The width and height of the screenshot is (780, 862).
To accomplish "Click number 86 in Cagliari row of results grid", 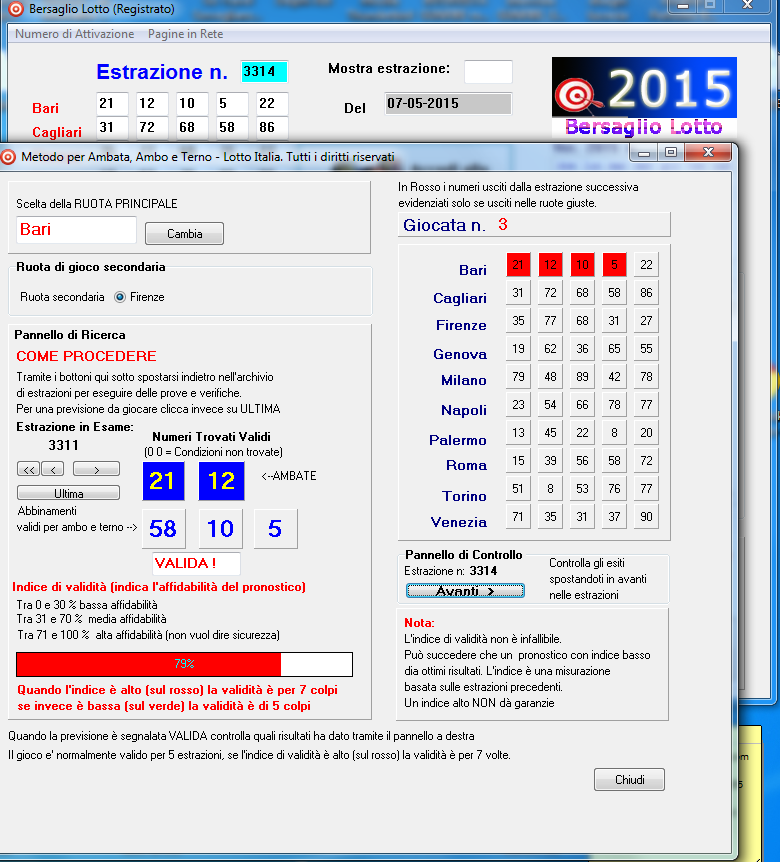I will point(646,293).
